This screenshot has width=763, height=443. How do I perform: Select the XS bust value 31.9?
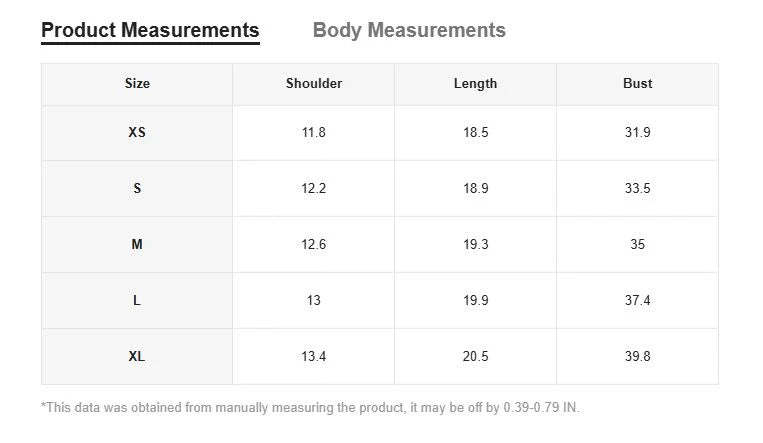click(637, 132)
